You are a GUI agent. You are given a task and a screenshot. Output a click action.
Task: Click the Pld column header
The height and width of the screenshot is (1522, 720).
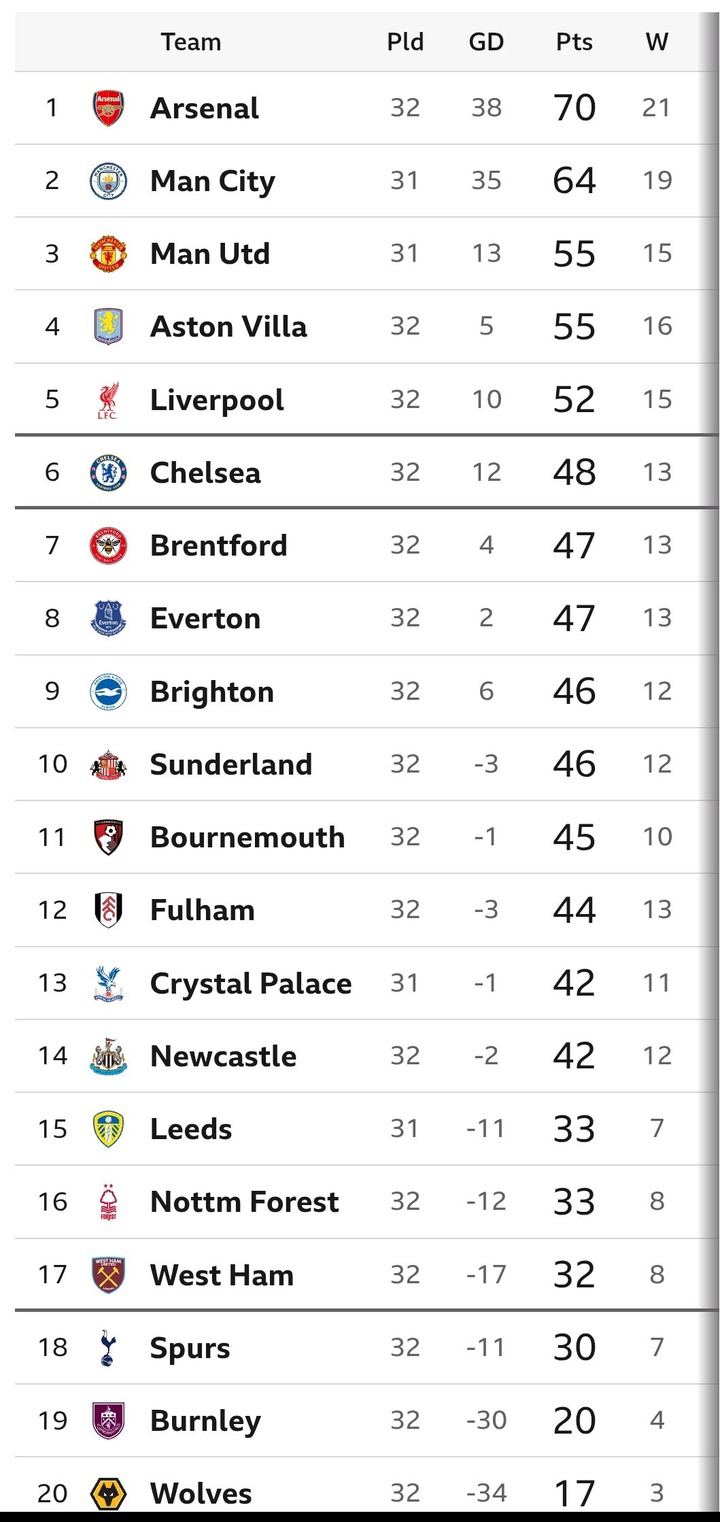pyautogui.click(x=405, y=42)
